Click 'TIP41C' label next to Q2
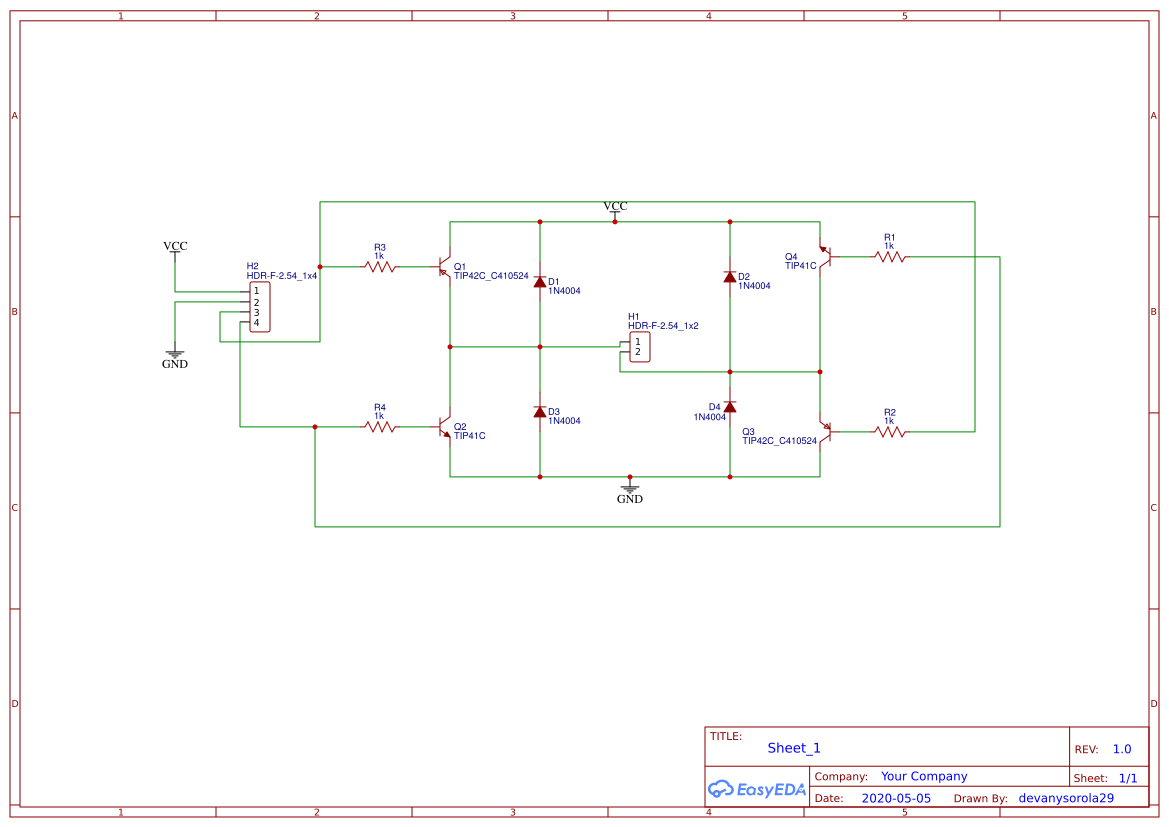1169x827 pixels. coord(470,436)
